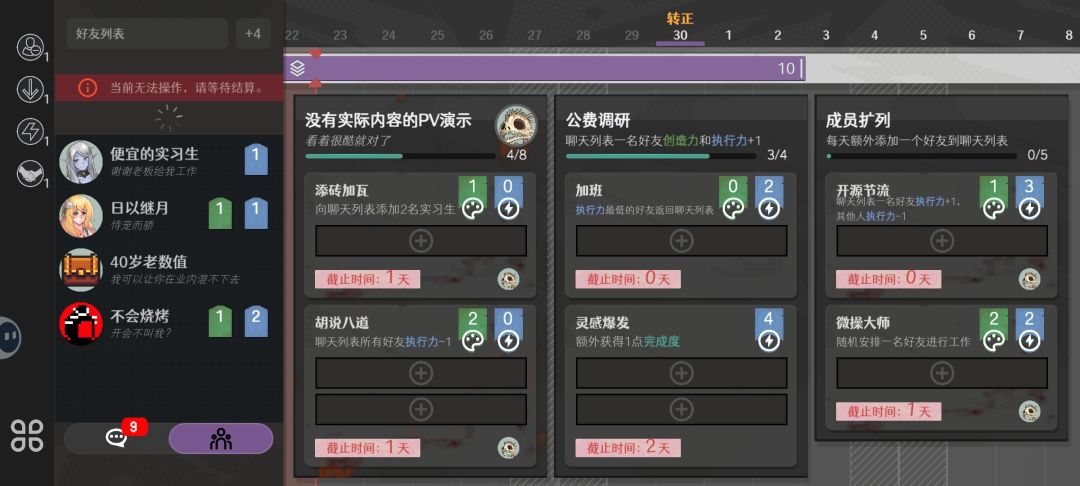Click the 好友列表 search field

pos(147,33)
